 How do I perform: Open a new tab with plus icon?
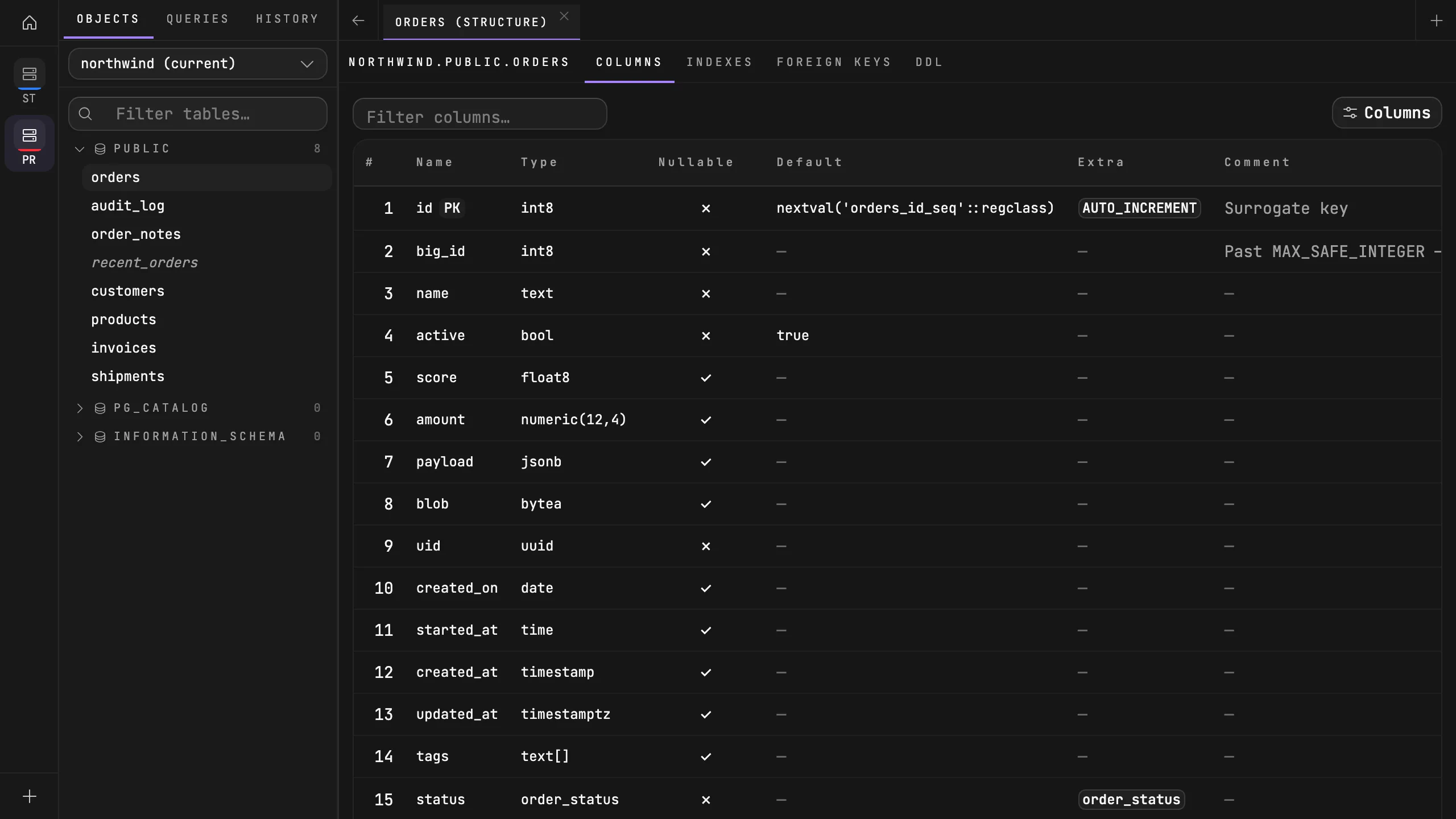(x=1436, y=21)
